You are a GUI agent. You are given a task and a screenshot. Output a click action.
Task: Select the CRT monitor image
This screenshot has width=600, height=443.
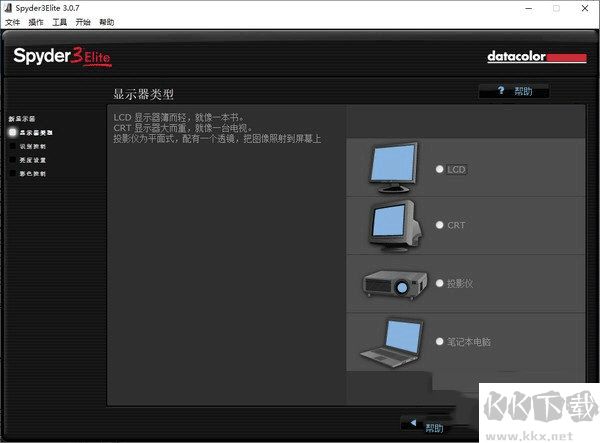click(395, 226)
